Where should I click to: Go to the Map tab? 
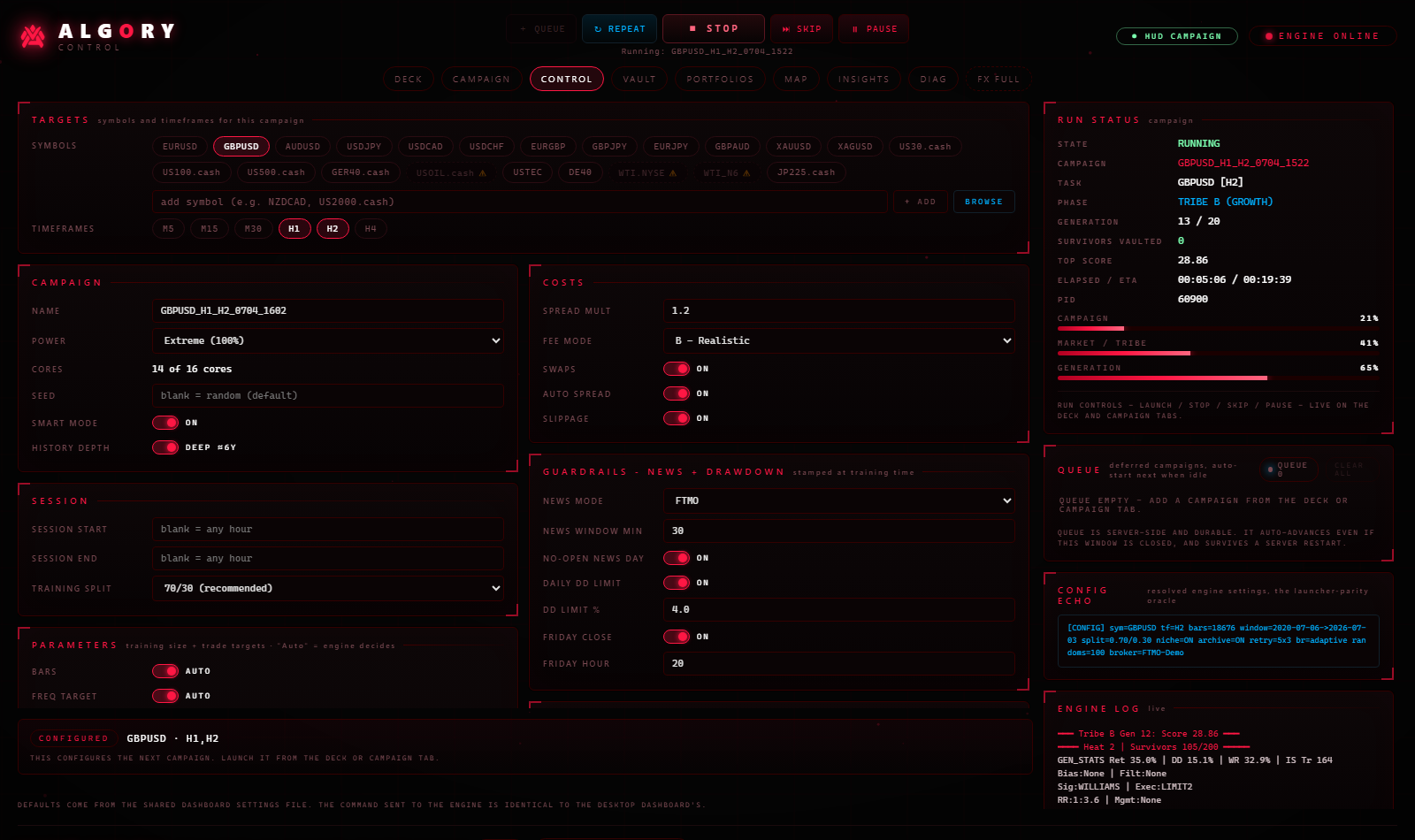796,80
